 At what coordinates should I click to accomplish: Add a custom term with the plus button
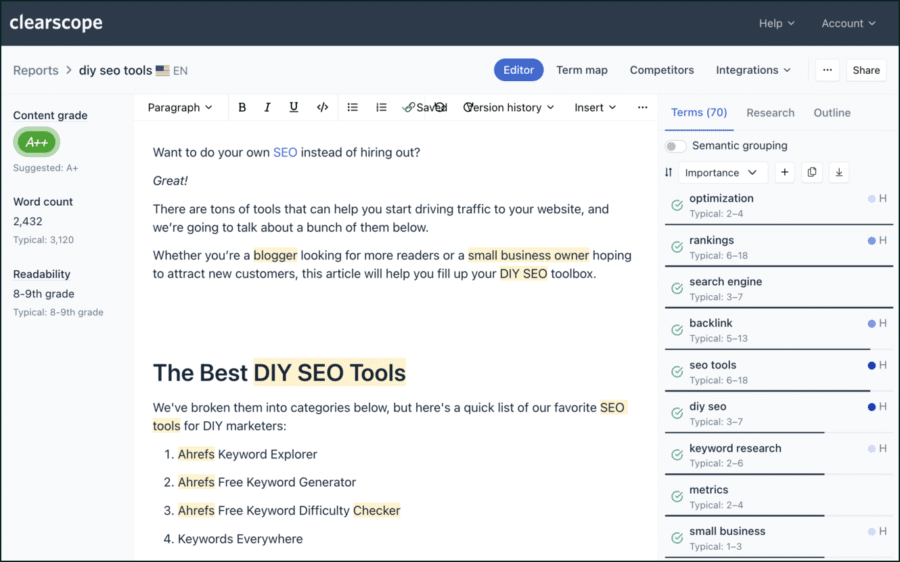[x=784, y=172]
